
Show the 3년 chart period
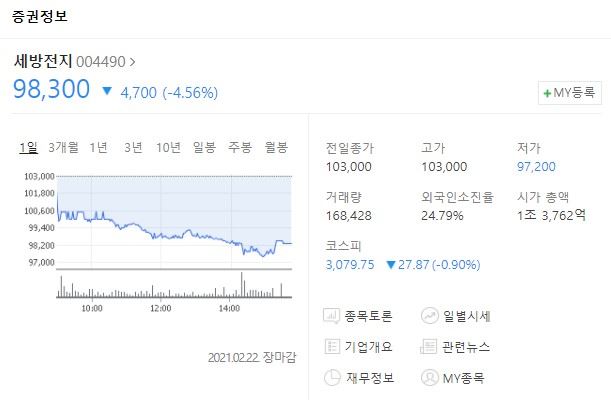pos(133,147)
